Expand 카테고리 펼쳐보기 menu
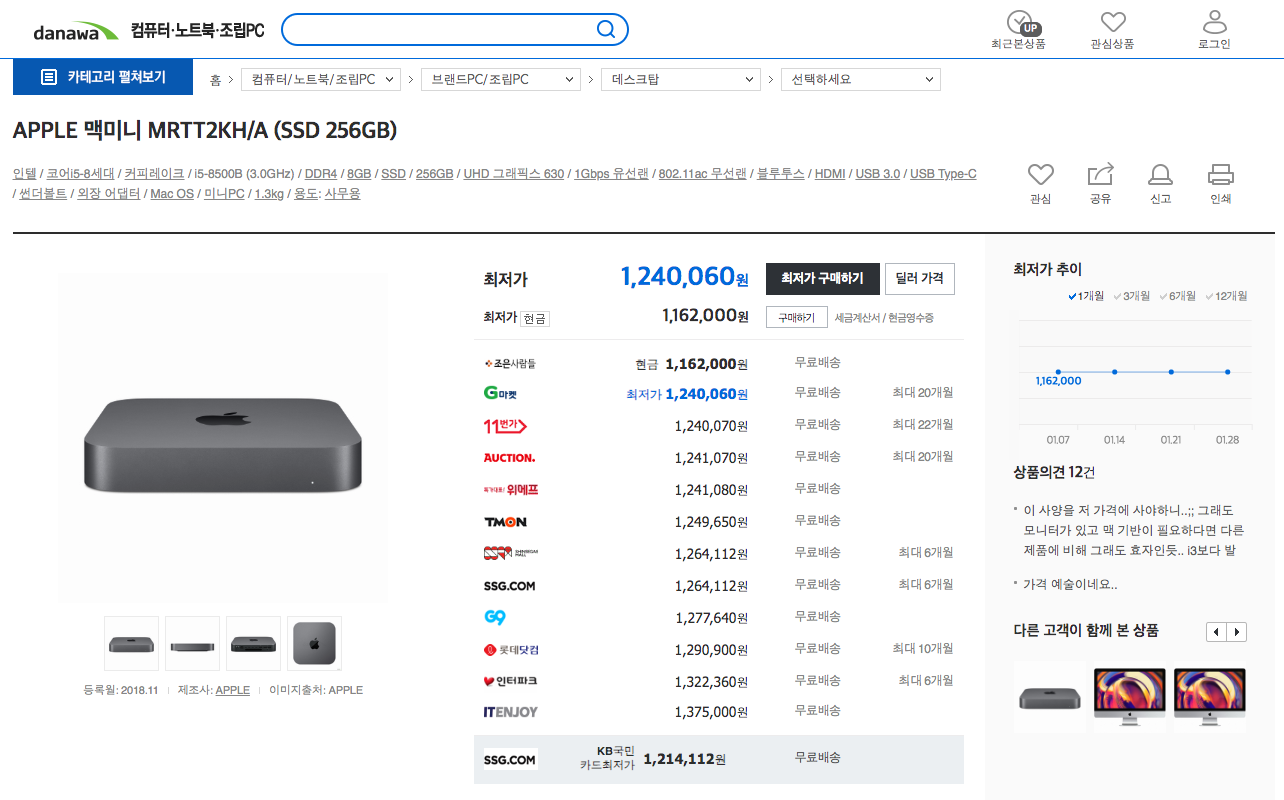The image size is (1284, 800). point(103,77)
